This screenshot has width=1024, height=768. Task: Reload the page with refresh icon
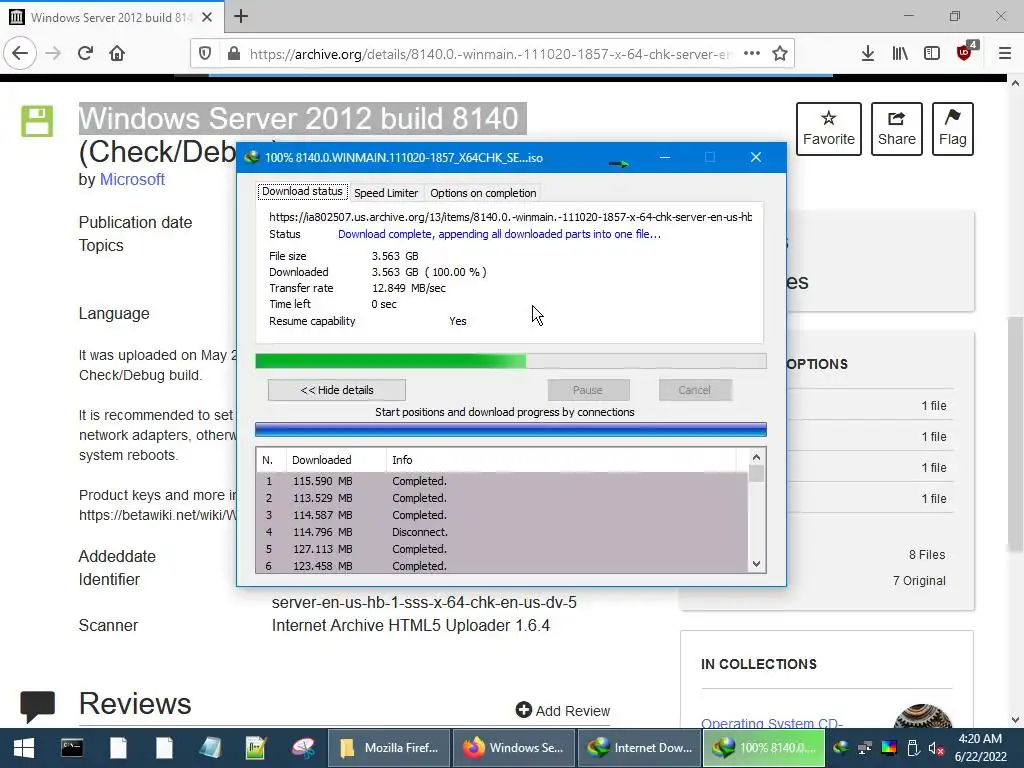click(85, 54)
